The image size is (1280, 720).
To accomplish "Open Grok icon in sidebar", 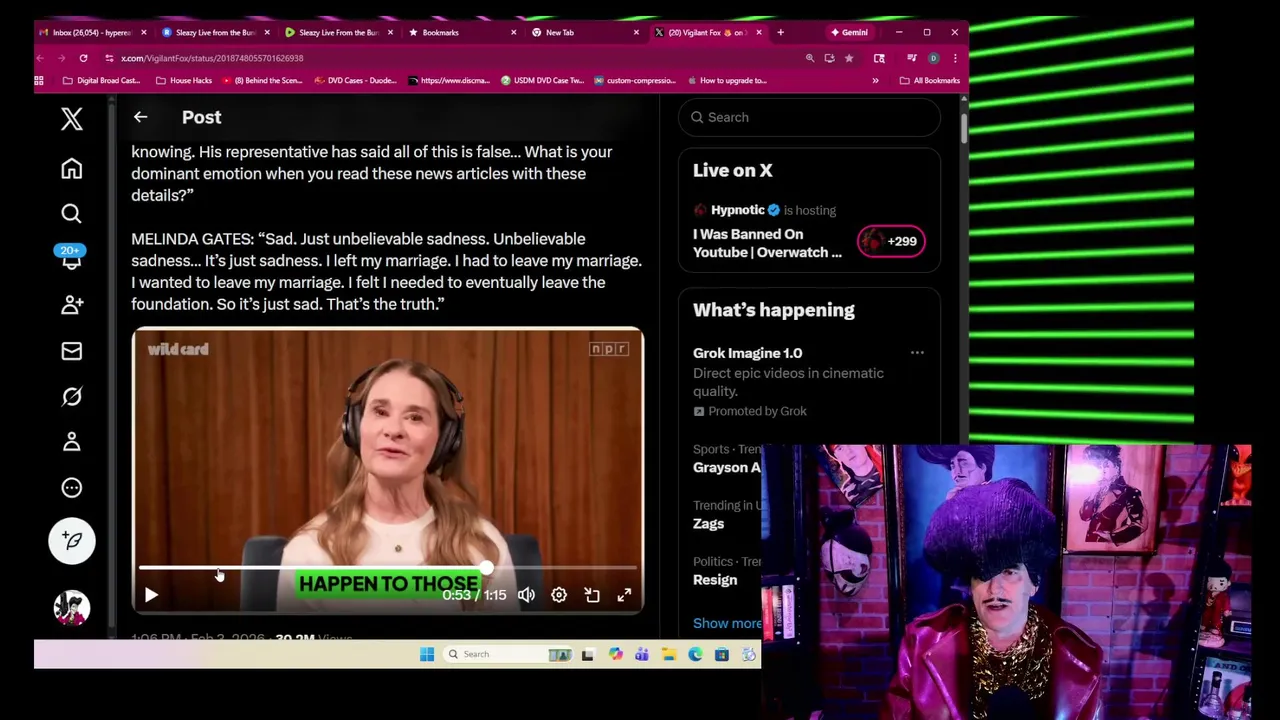I will (x=71, y=397).
